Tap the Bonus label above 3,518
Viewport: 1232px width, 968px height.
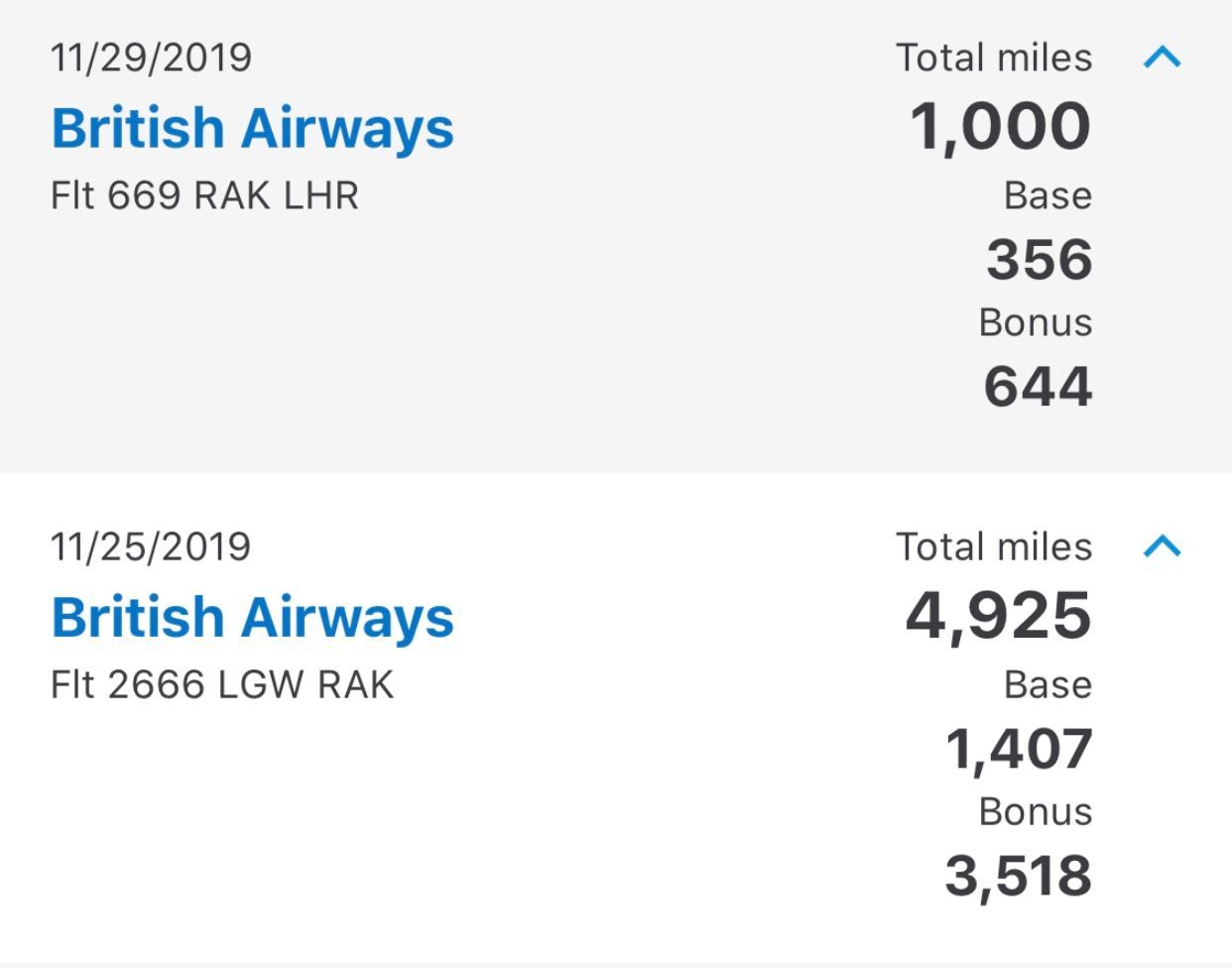click(1036, 811)
